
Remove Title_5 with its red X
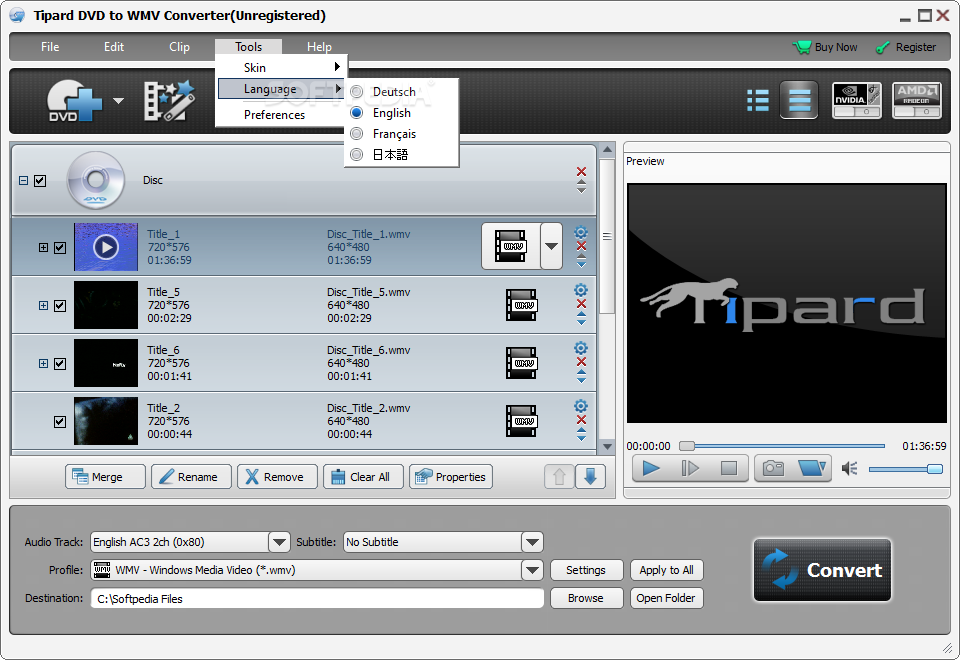(581, 304)
